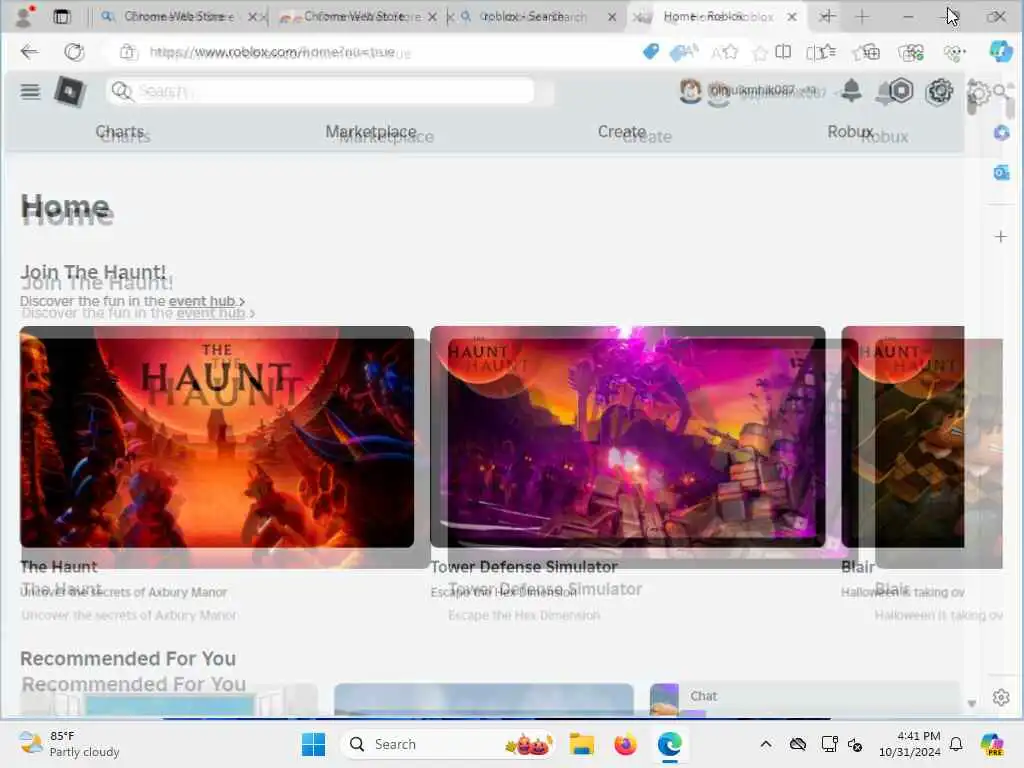Click the Roblox search field
The height and width of the screenshot is (768, 1024).
tap(320, 91)
